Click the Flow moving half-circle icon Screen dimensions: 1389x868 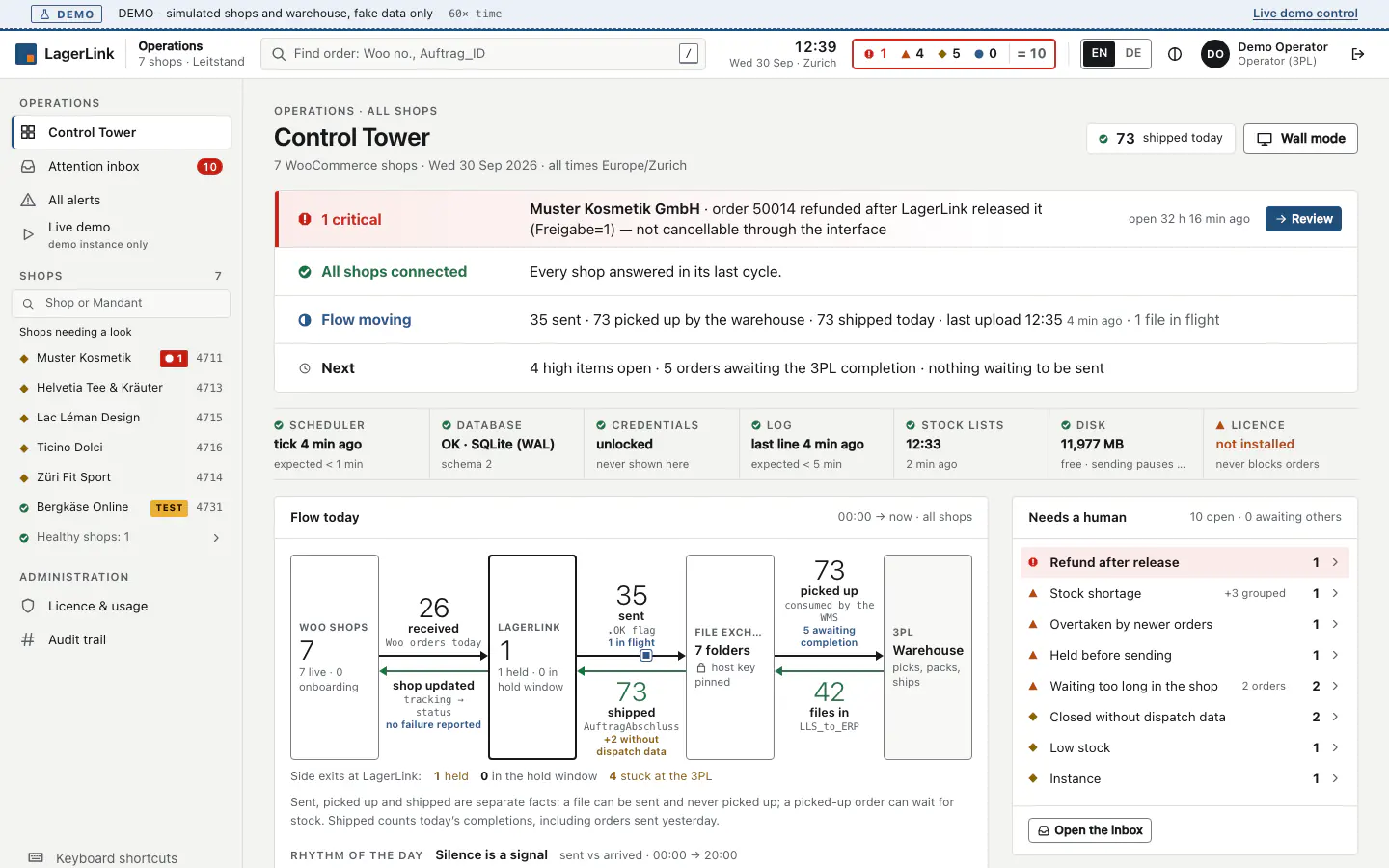pyautogui.click(x=305, y=320)
